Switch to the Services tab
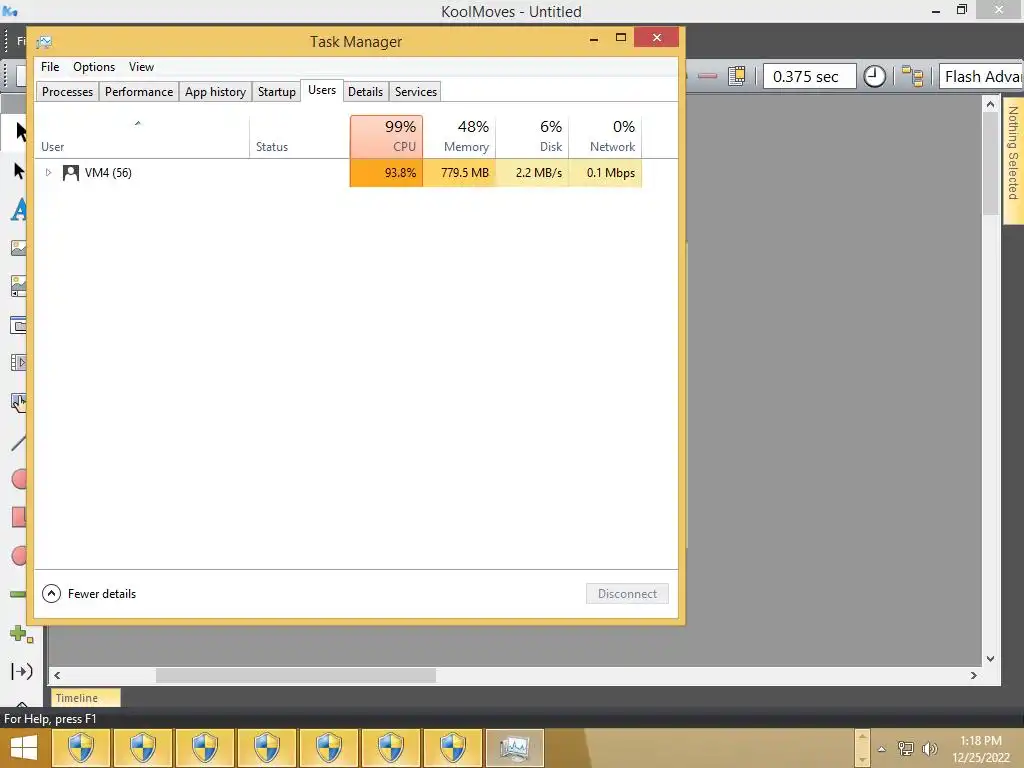Viewport: 1024px width, 768px height. (415, 91)
